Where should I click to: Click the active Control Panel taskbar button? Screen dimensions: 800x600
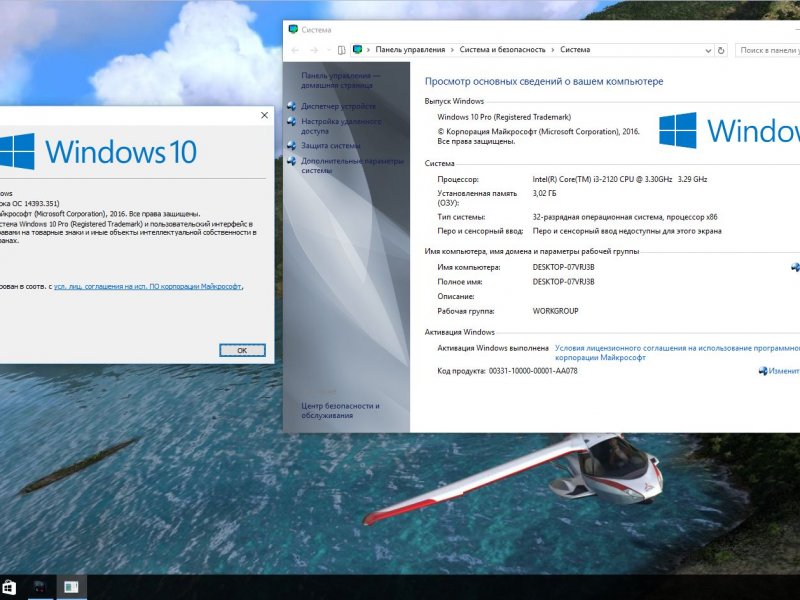[71, 587]
